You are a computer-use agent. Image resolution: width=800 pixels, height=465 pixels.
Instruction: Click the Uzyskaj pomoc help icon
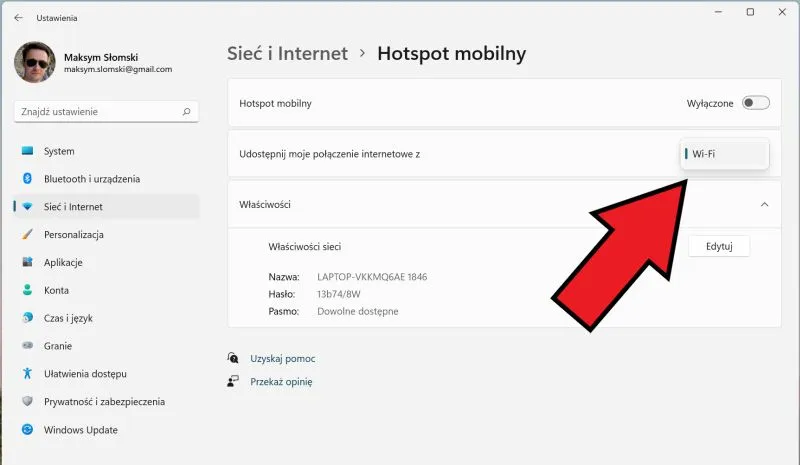(x=233, y=358)
